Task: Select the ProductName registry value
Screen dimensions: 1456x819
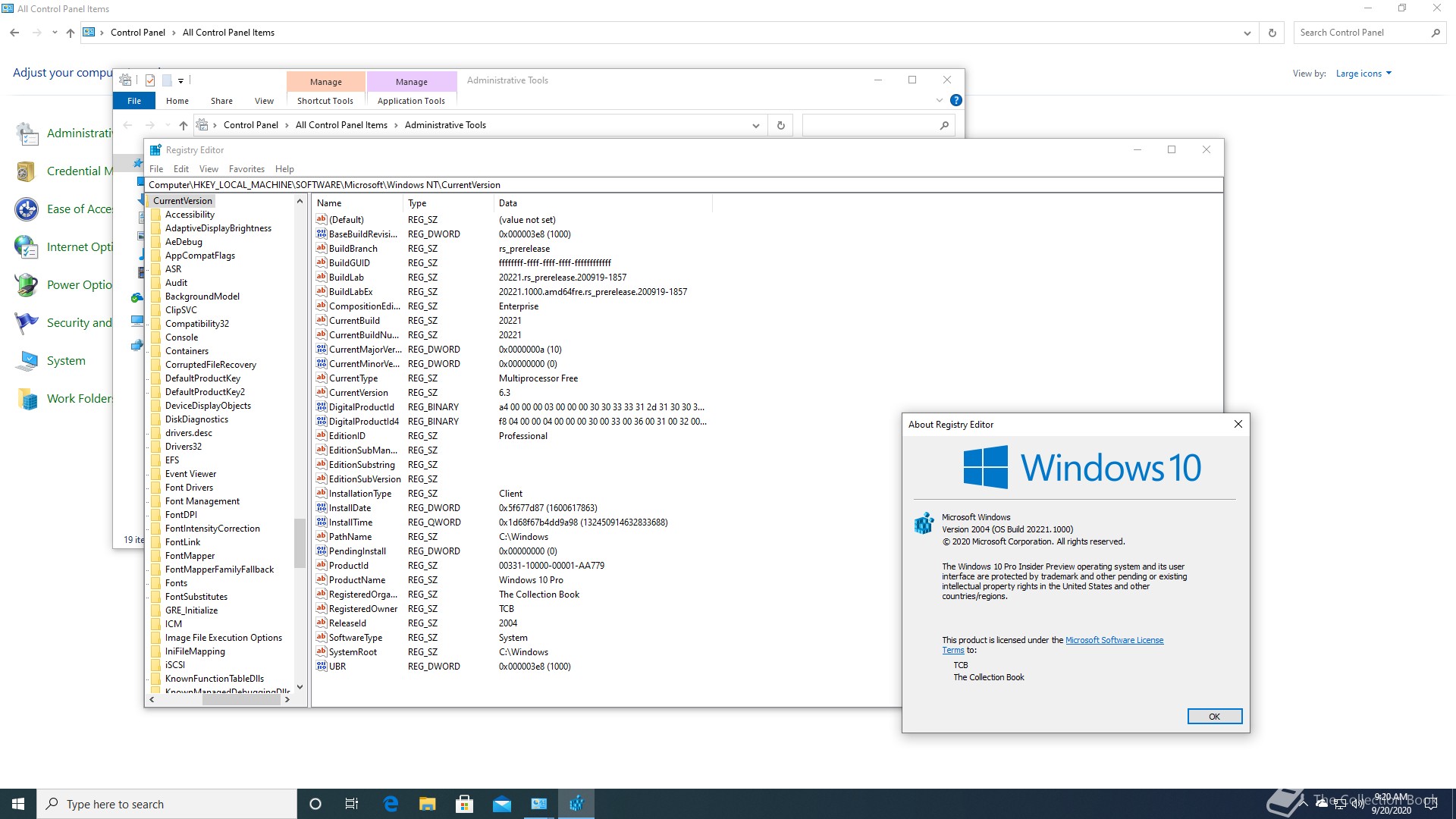Action: click(357, 580)
